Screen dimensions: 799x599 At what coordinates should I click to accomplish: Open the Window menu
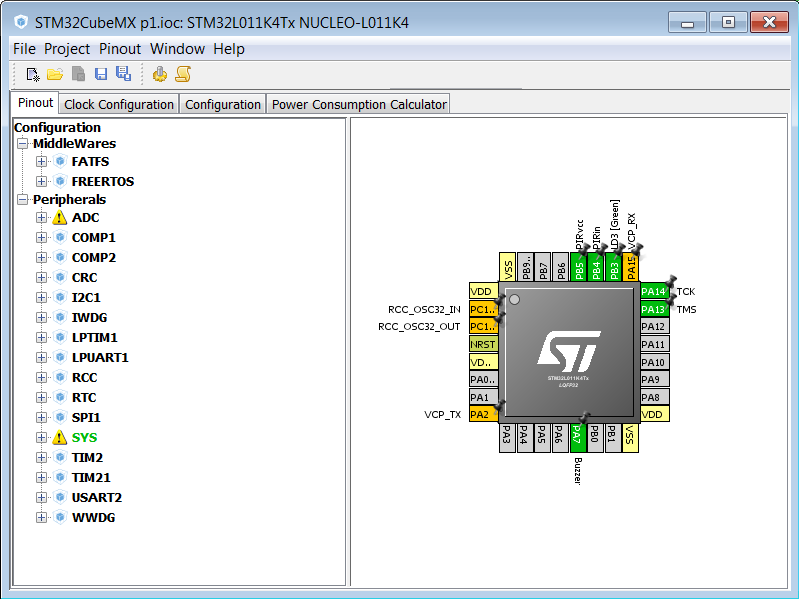[x=177, y=49]
